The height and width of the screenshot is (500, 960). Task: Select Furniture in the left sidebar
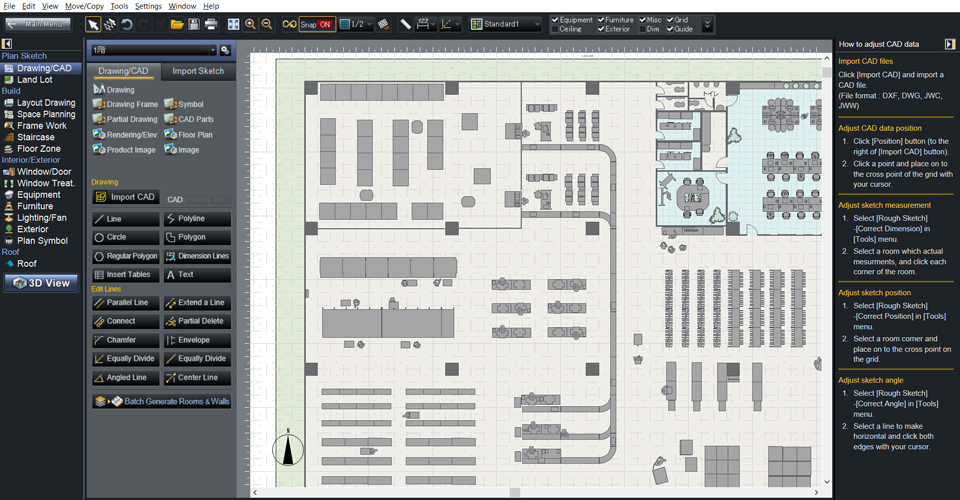point(35,206)
